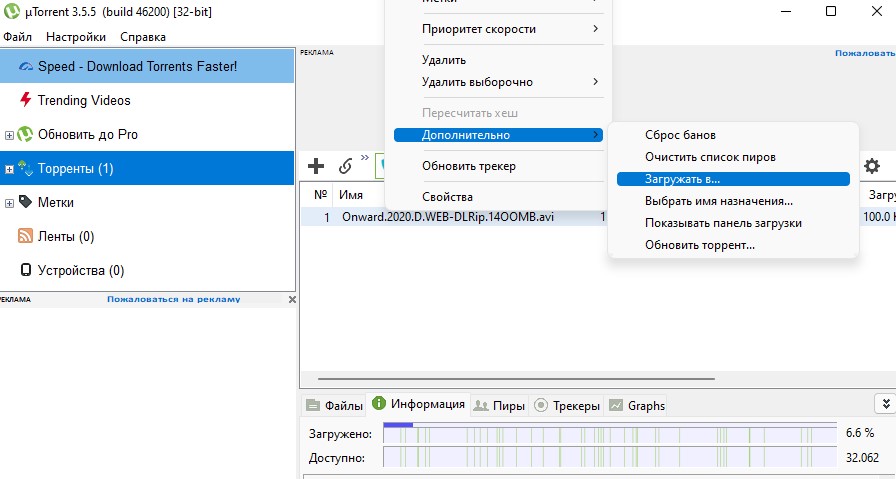Click the RSS icon next to Ленты
Viewport: 896px width, 479px height.
pyautogui.click(x=25, y=235)
